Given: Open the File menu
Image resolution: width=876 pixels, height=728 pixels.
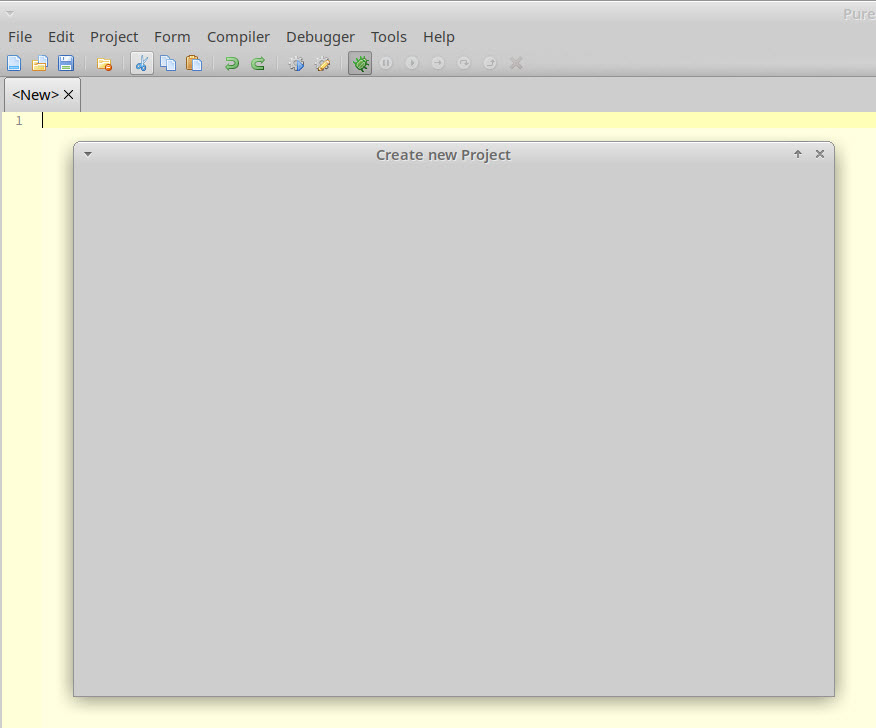Looking at the screenshot, I should (20, 37).
